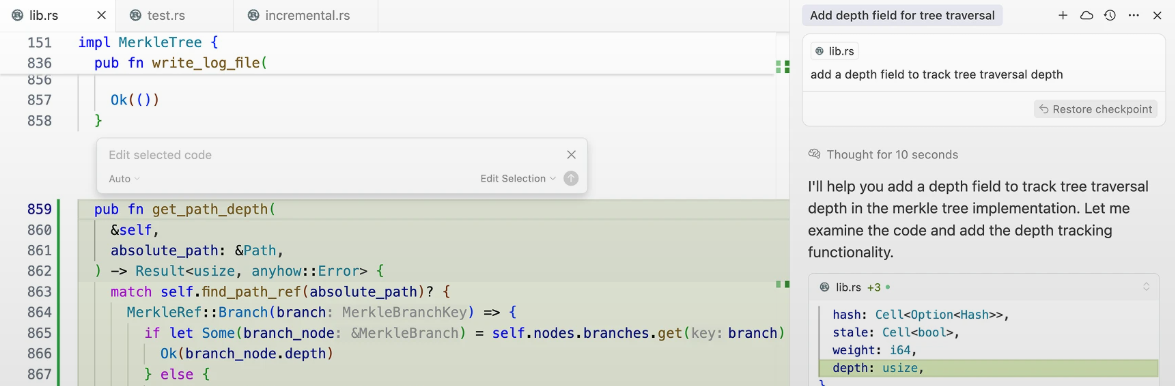This screenshot has height=386, width=1175.
Task: Click the lib.rs context chip in chat message
Action: coord(835,51)
